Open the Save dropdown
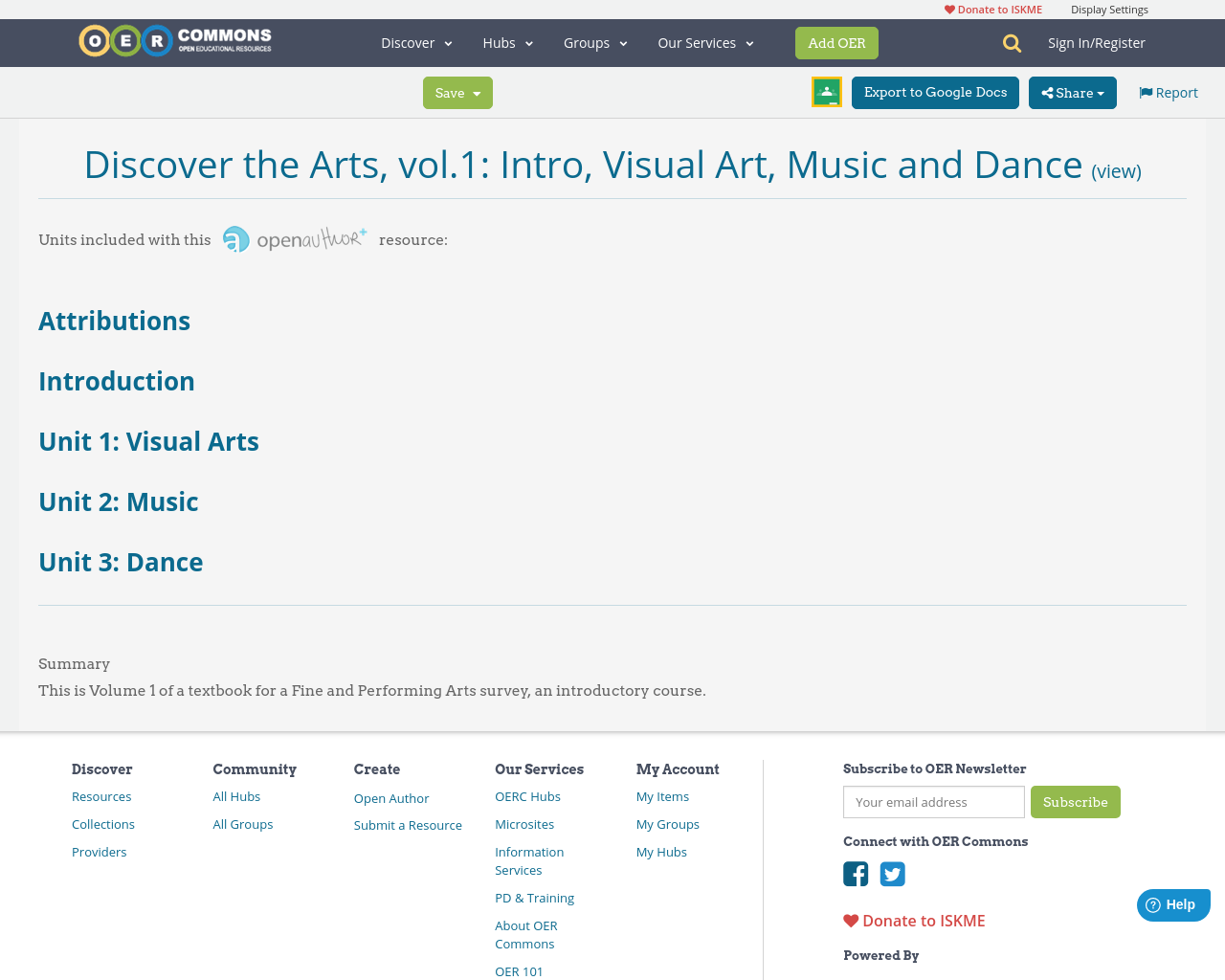Image resolution: width=1225 pixels, height=980 pixels. tap(457, 92)
